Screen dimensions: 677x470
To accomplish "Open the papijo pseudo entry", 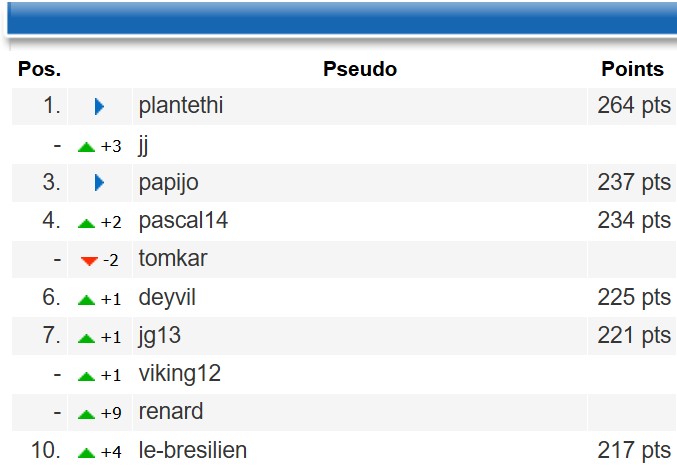I will (x=168, y=183).
